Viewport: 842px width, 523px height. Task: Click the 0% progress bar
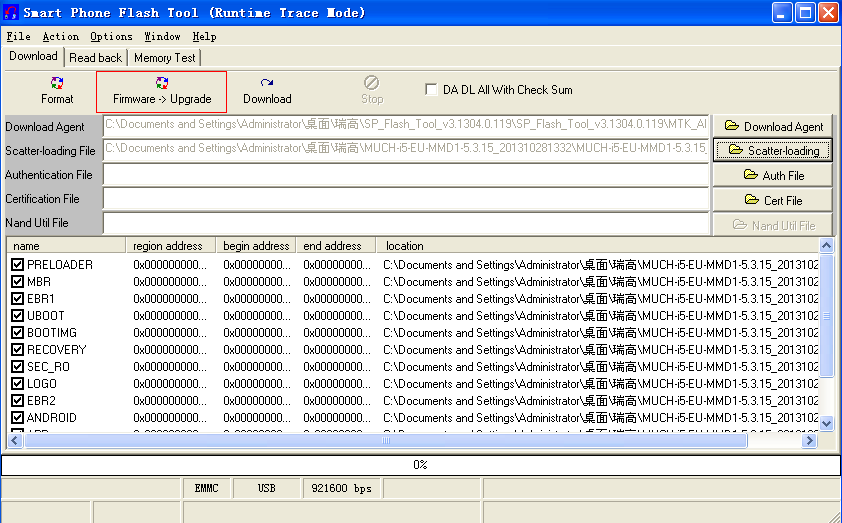click(420, 465)
